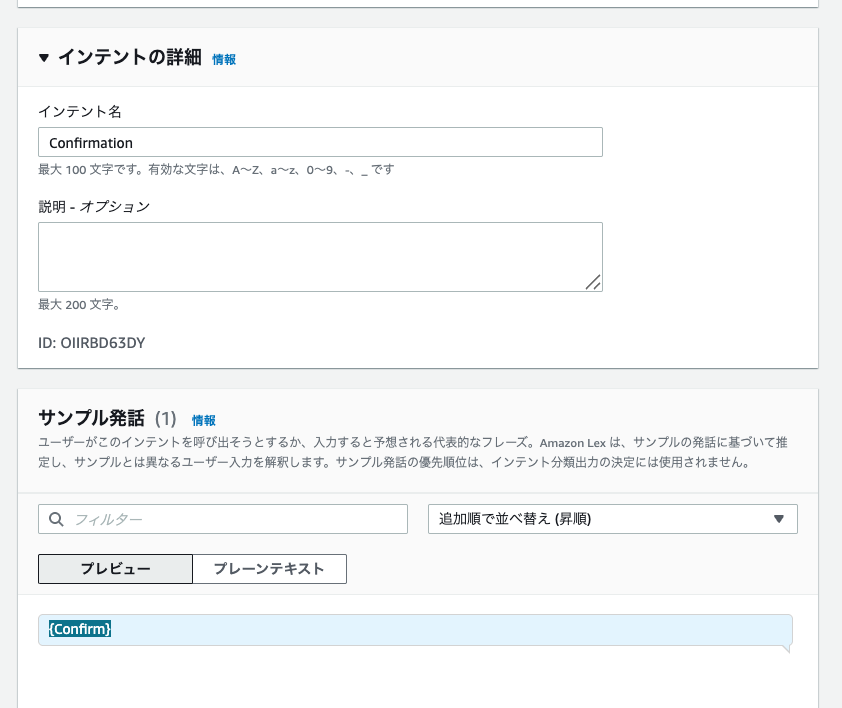
Task: Click the 最大 200 文字。 hint text
Action: (79, 305)
